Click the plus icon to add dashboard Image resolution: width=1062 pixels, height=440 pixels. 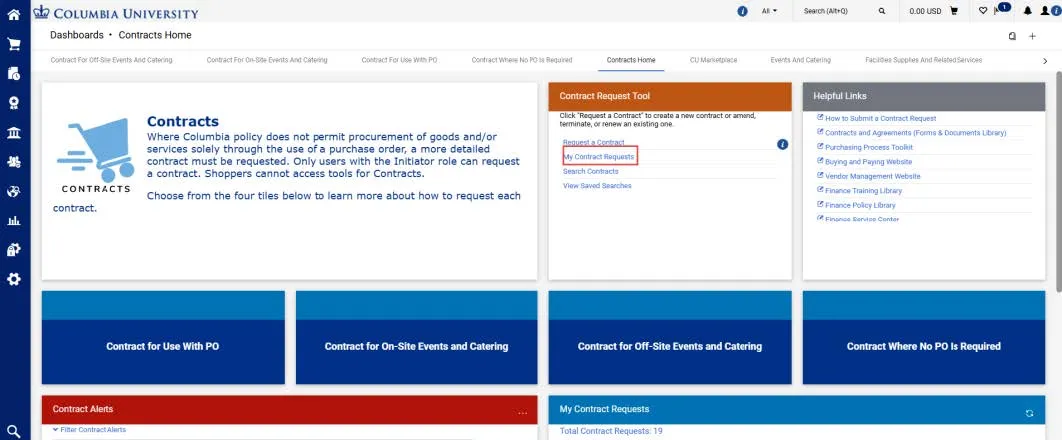pyautogui.click(x=1032, y=36)
